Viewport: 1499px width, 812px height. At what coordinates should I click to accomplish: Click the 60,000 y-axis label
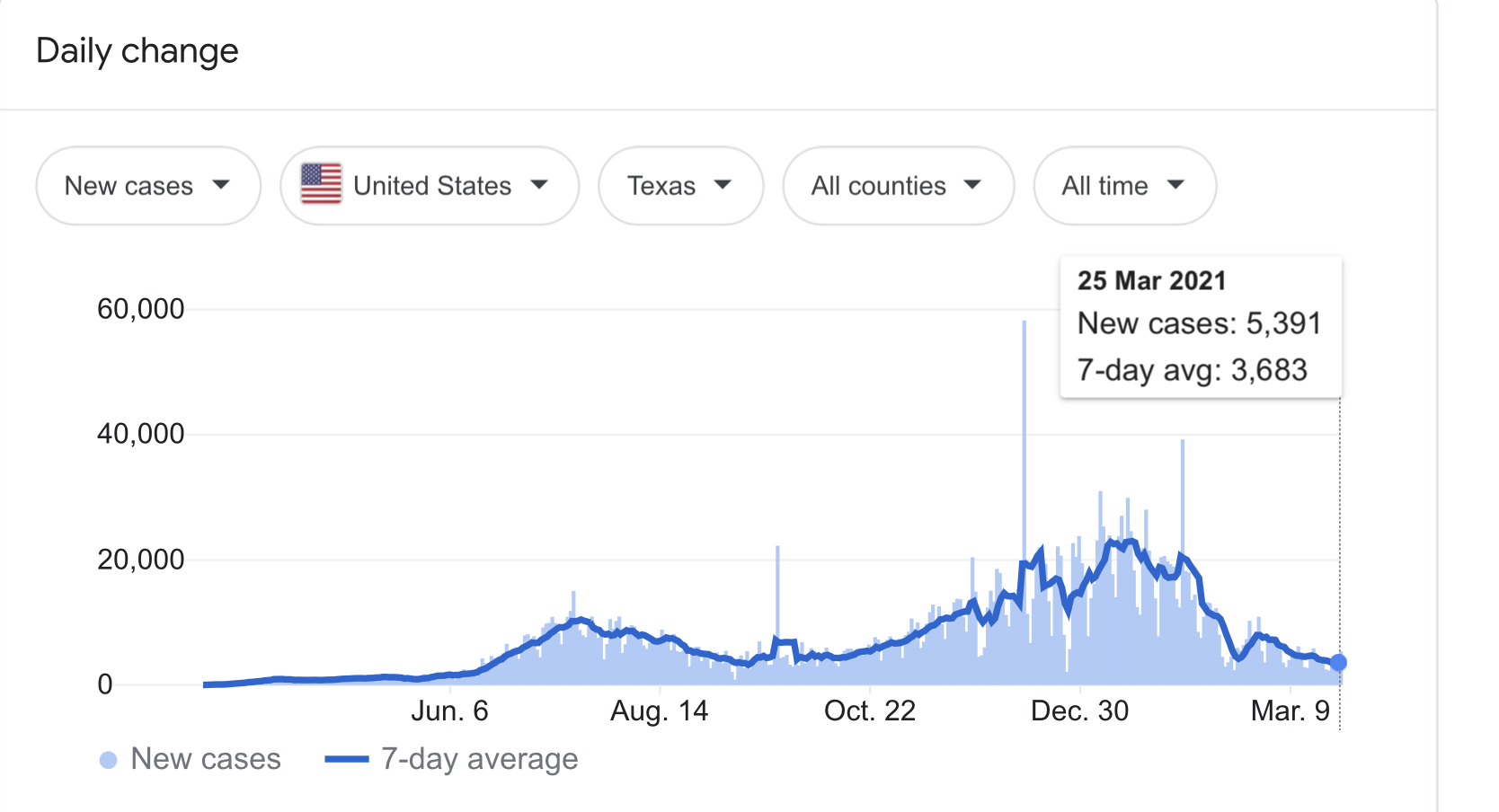pos(141,309)
